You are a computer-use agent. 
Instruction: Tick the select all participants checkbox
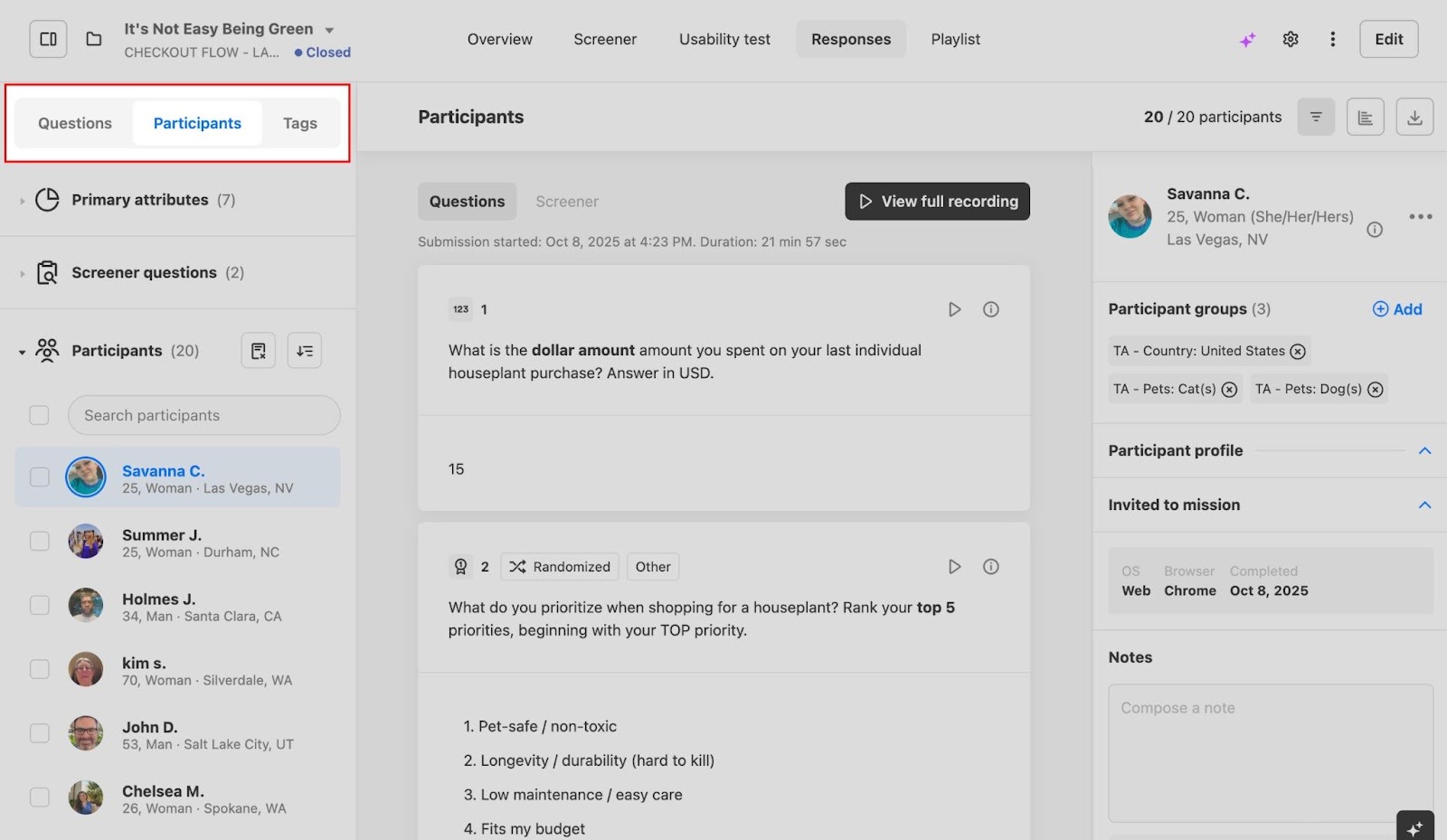40,415
